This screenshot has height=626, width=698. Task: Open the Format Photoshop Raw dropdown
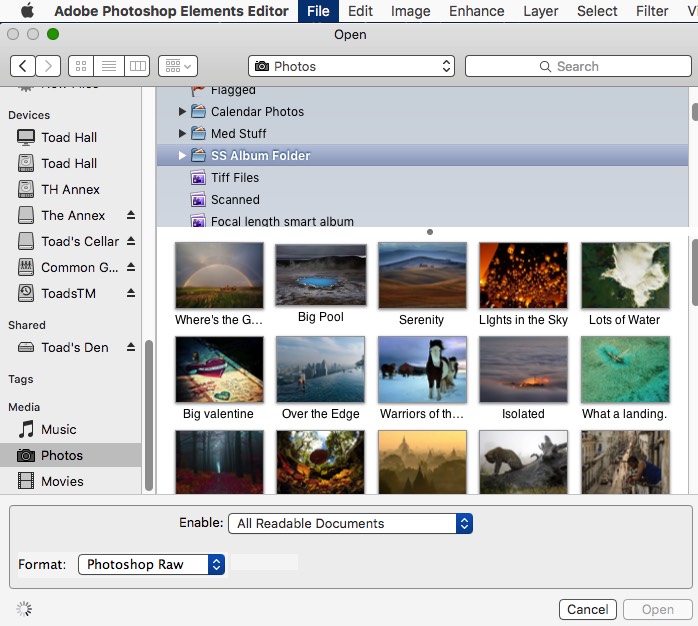pyautogui.click(x=152, y=564)
